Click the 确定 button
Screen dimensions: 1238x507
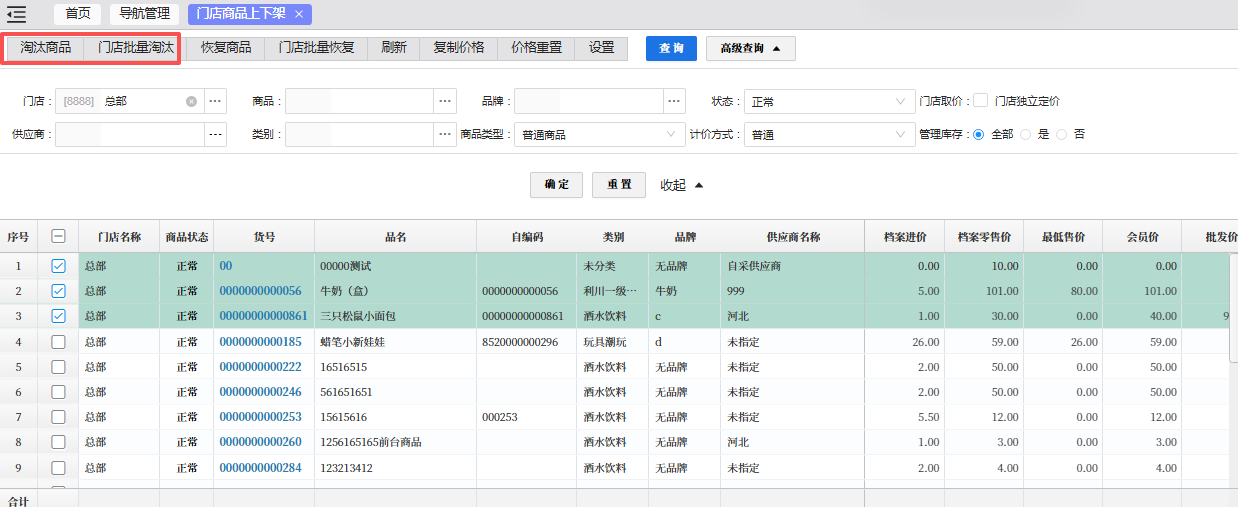click(556, 185)
